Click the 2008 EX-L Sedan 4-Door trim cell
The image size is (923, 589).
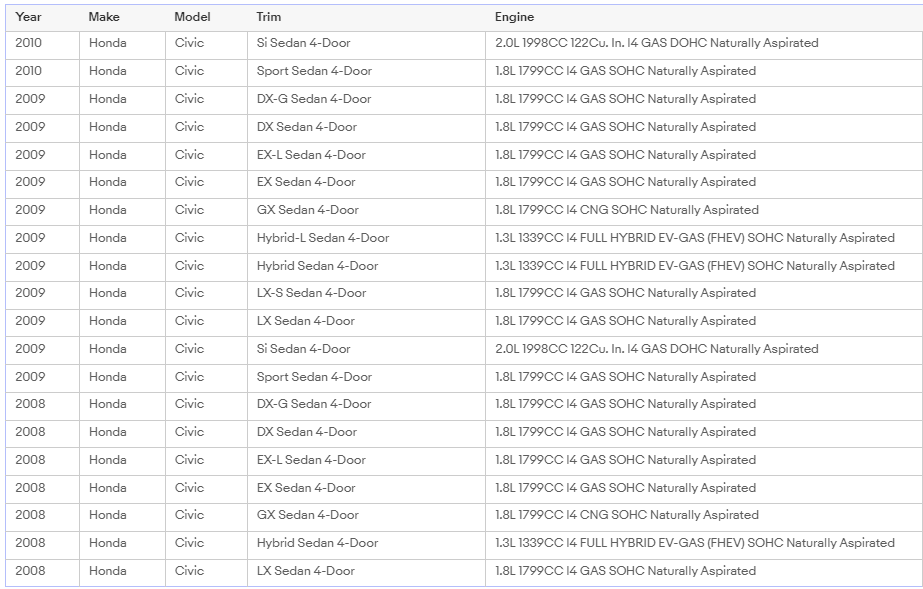tap(311, 460)
